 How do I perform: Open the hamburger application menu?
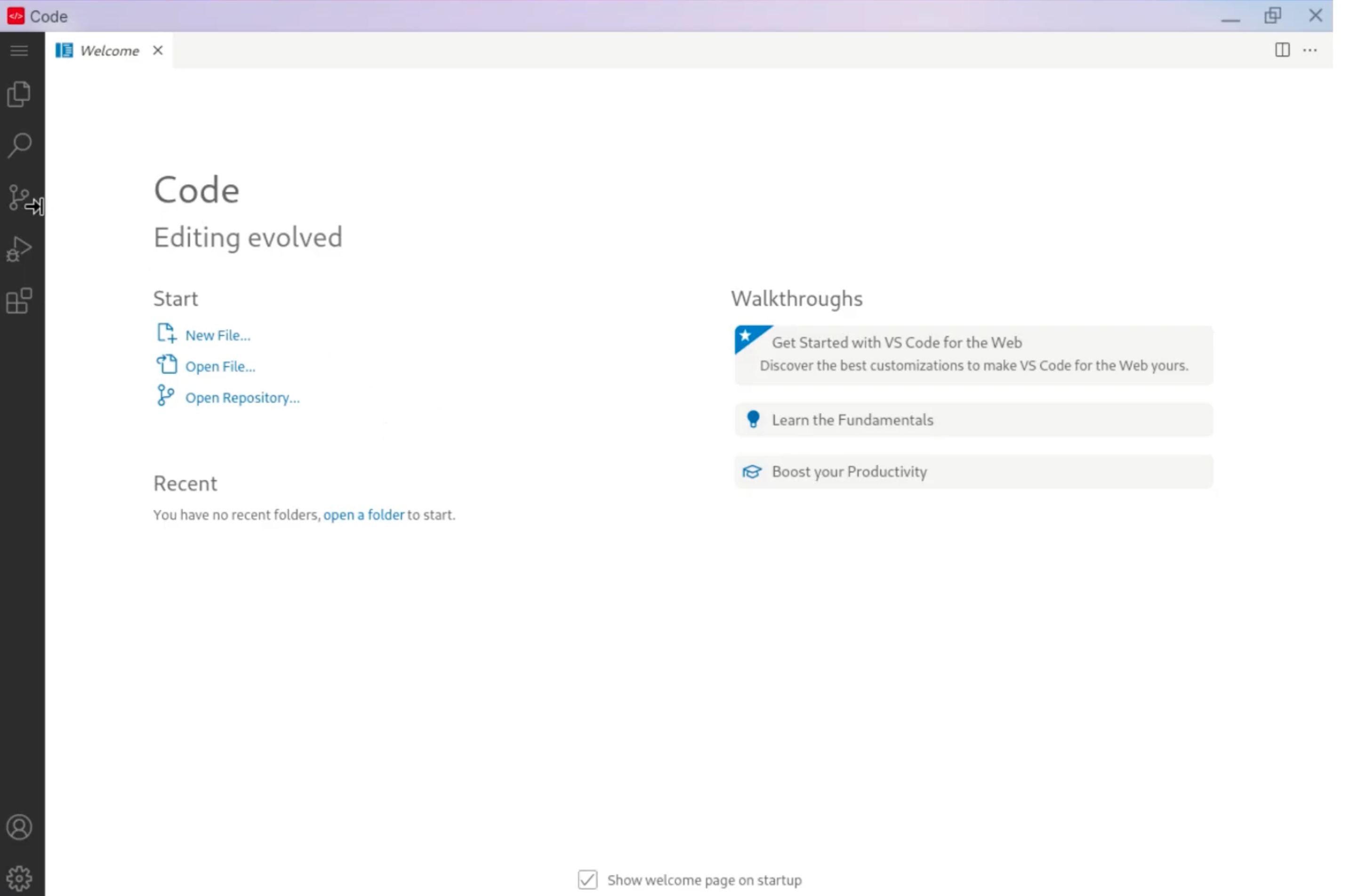tap(19, 51)
